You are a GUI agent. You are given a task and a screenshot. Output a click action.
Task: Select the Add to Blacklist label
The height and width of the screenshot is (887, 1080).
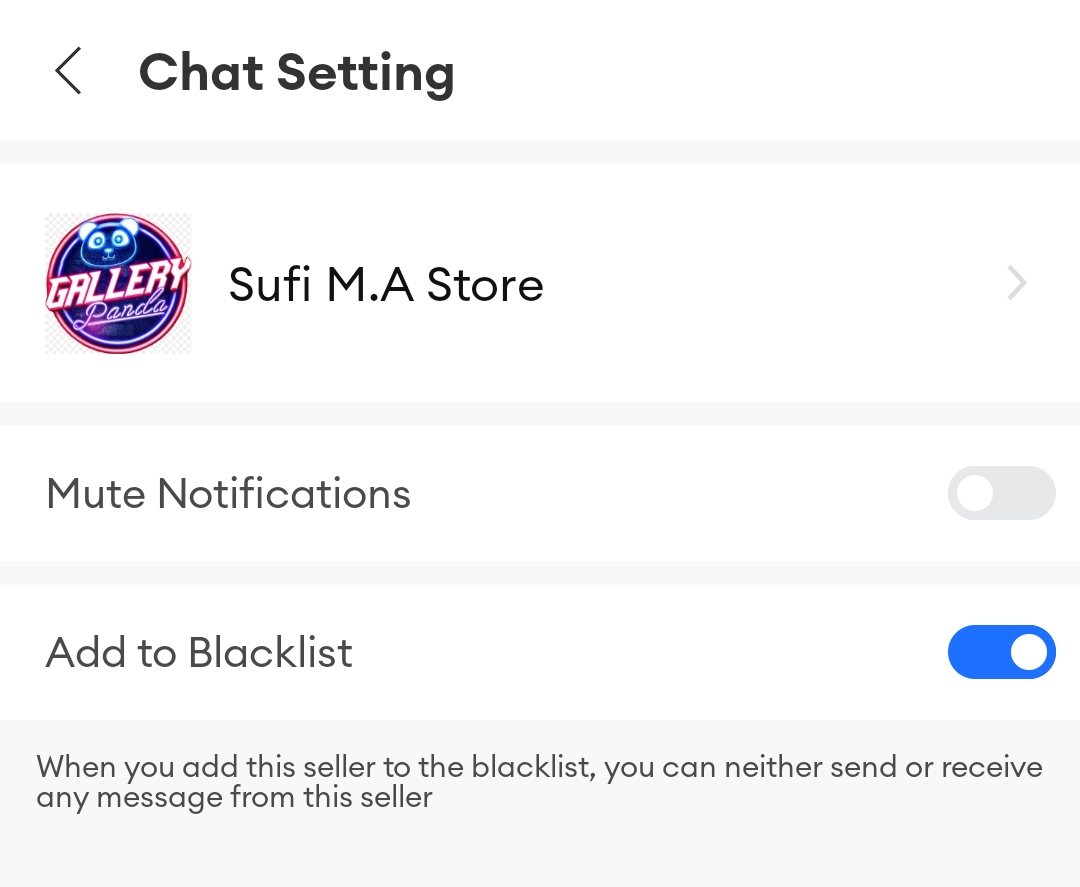(199, 653)
